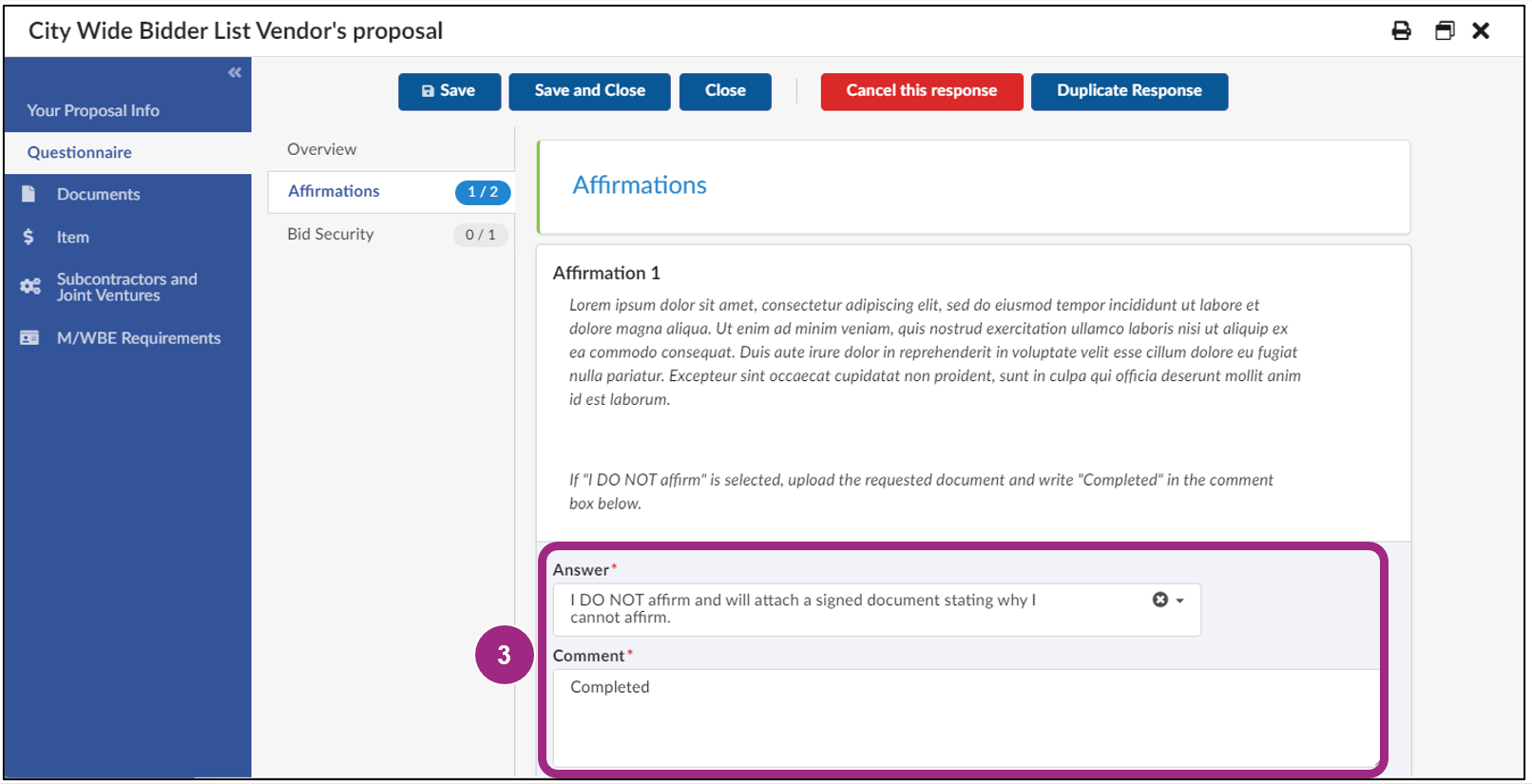The width and height of the screenshot is (1532, 784).
Task: Click the dollar sign Item icon
Action: coord(29,237)
